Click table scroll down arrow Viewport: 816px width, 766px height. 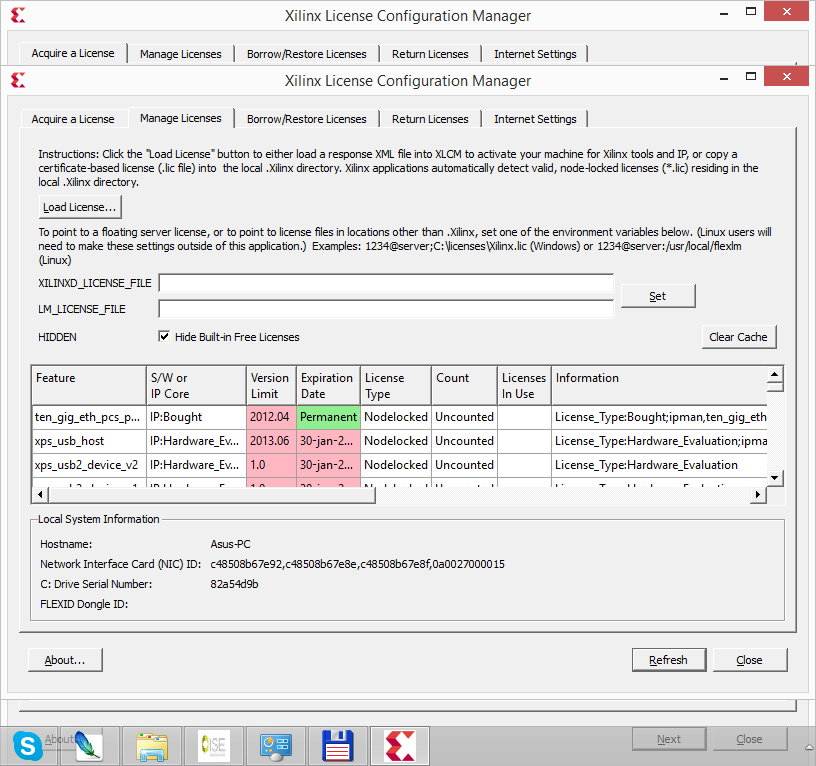774,478
